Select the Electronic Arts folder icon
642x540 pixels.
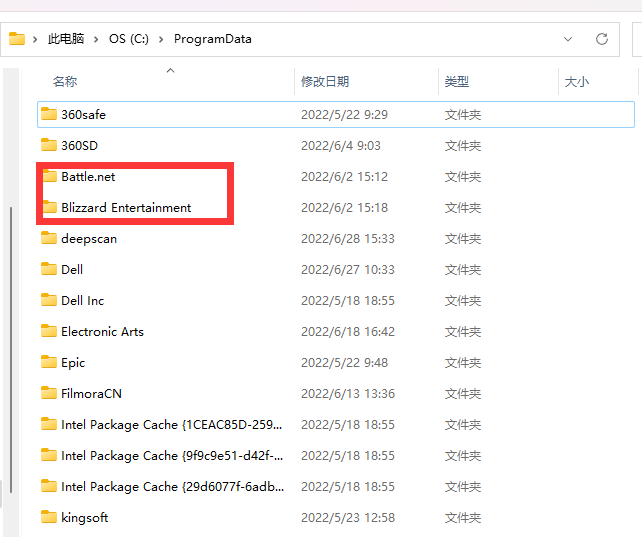point(49,331)
